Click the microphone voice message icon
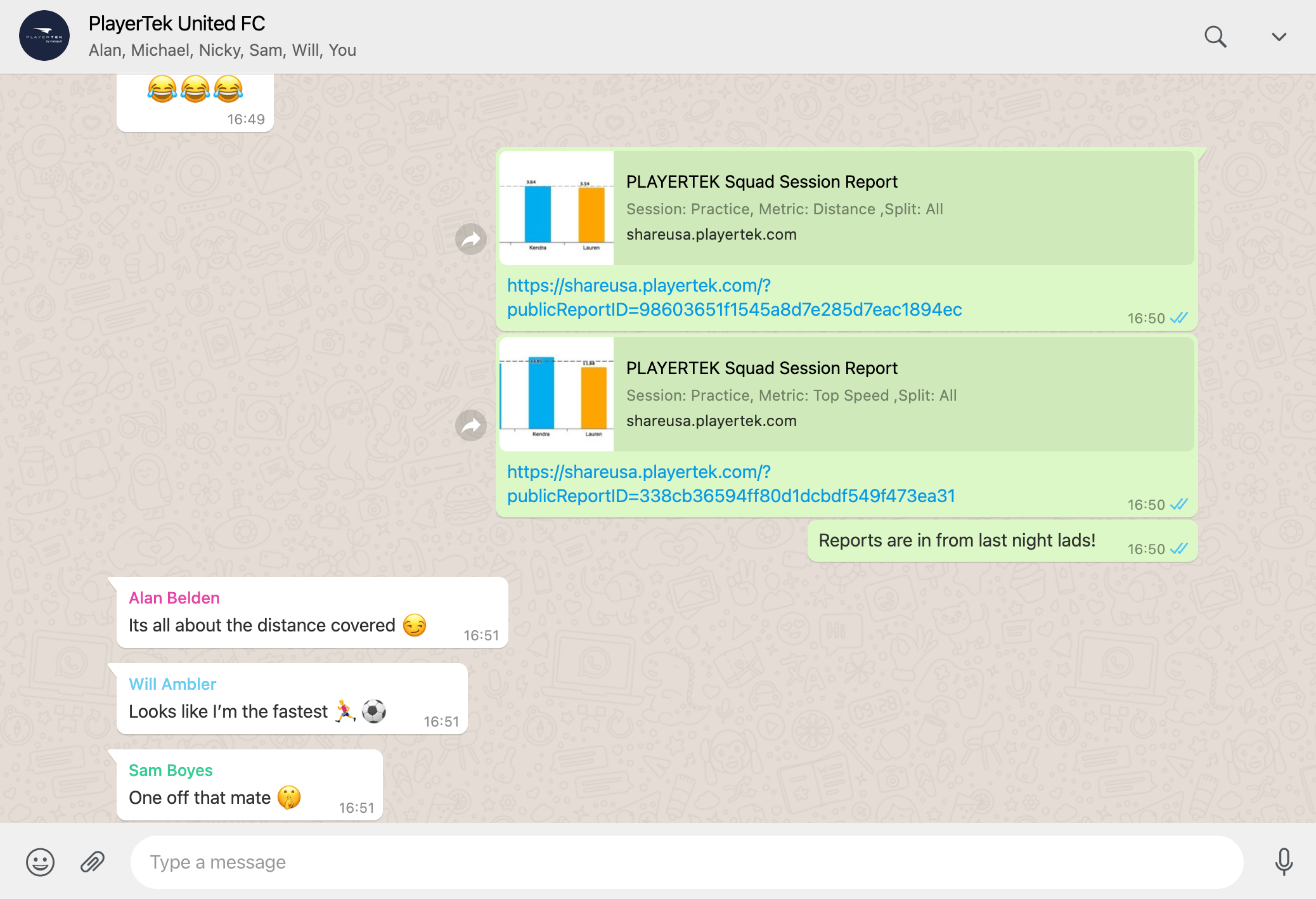This screenshot has width=1316, height=899. (1284, 862)
